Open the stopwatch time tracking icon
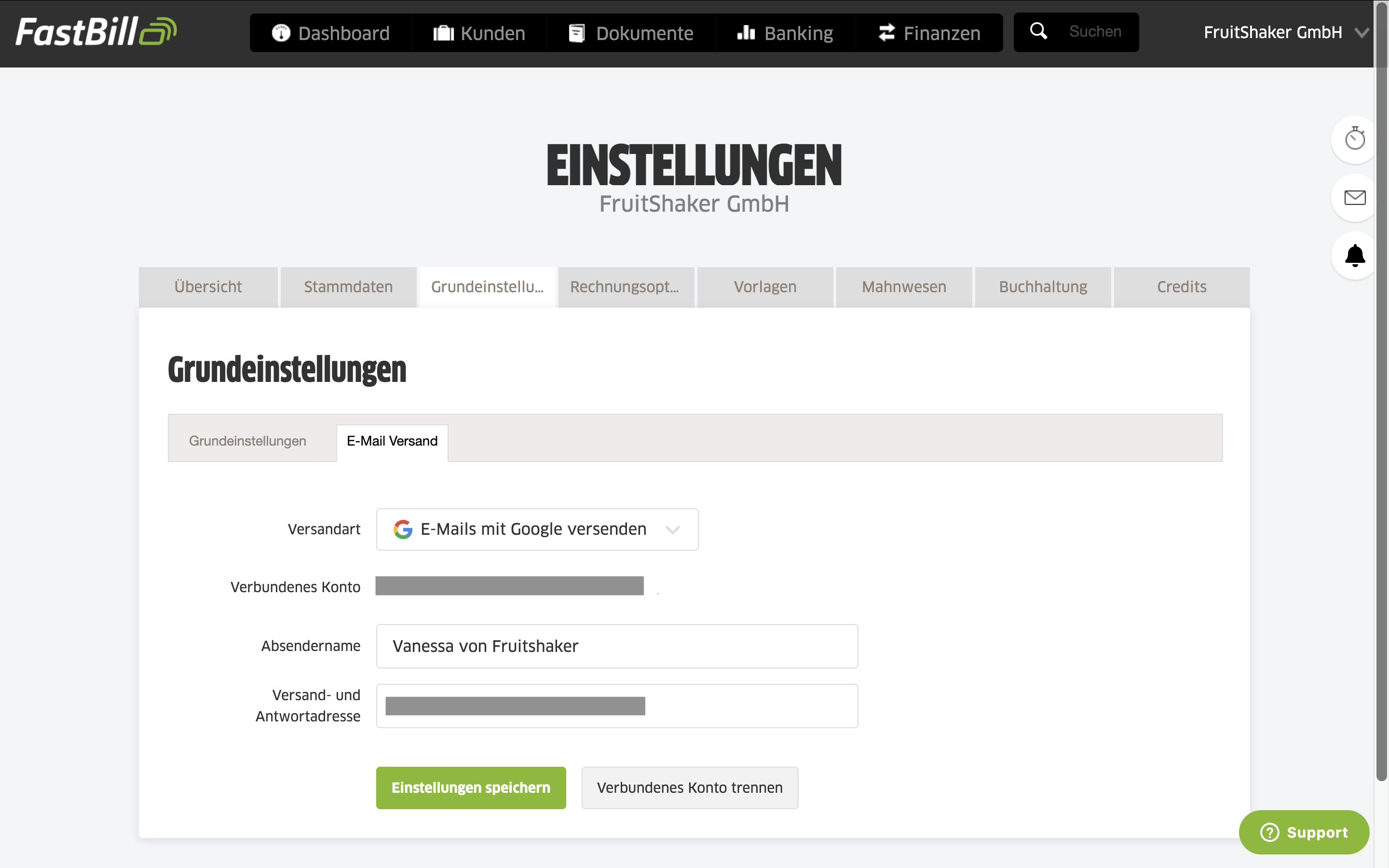Screen dimensions: 1389x868 [x=1355, y=139]
